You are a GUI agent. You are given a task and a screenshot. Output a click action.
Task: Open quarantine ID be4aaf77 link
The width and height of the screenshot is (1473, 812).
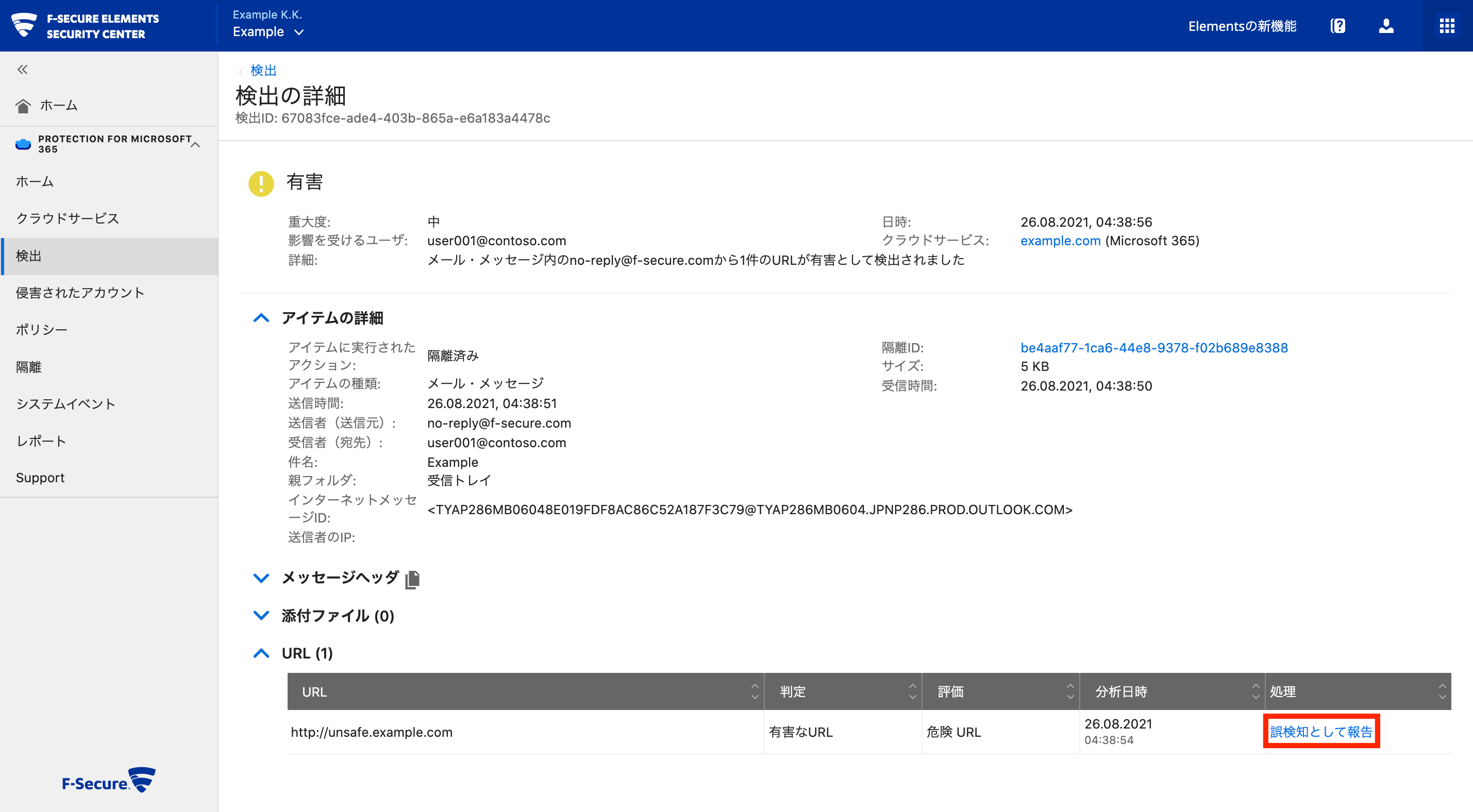(1154, 348)
